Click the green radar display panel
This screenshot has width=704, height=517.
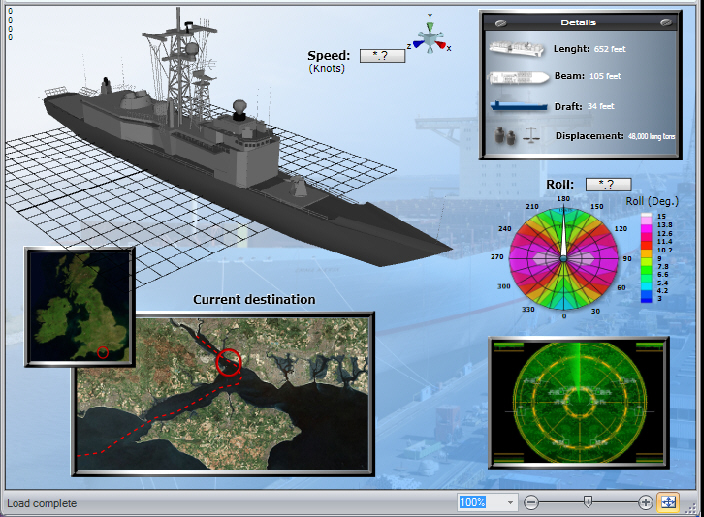(x=578, y=402)
